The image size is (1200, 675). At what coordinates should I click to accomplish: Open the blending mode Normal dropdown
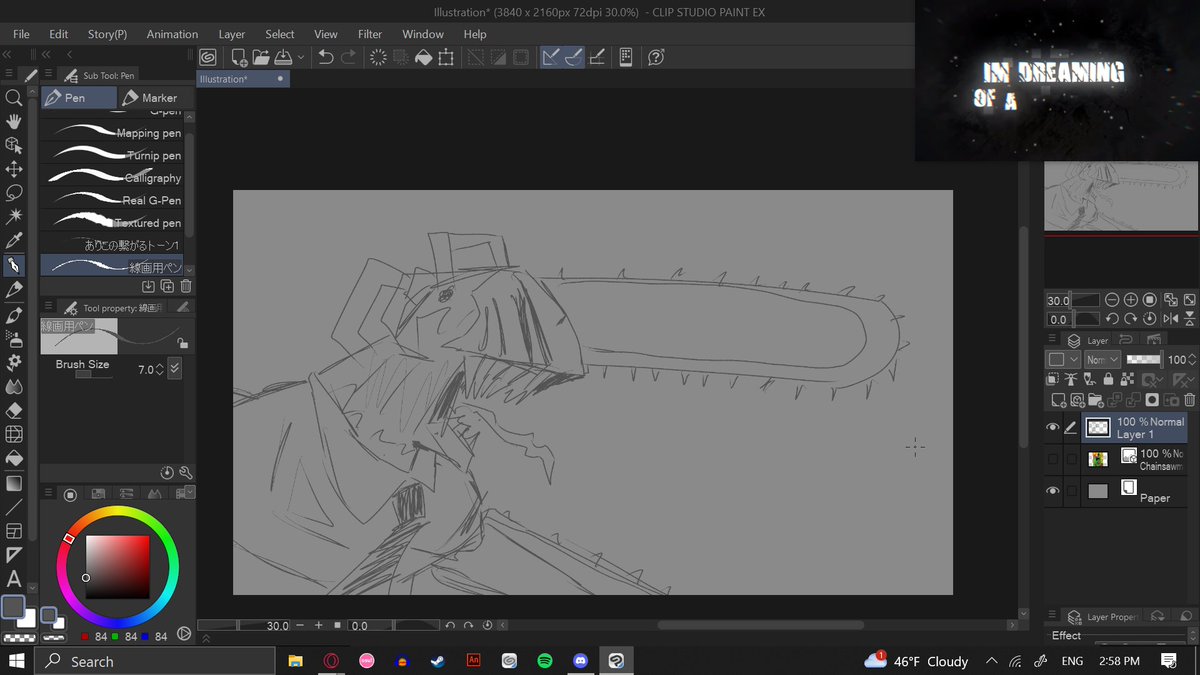(1102, 359)
